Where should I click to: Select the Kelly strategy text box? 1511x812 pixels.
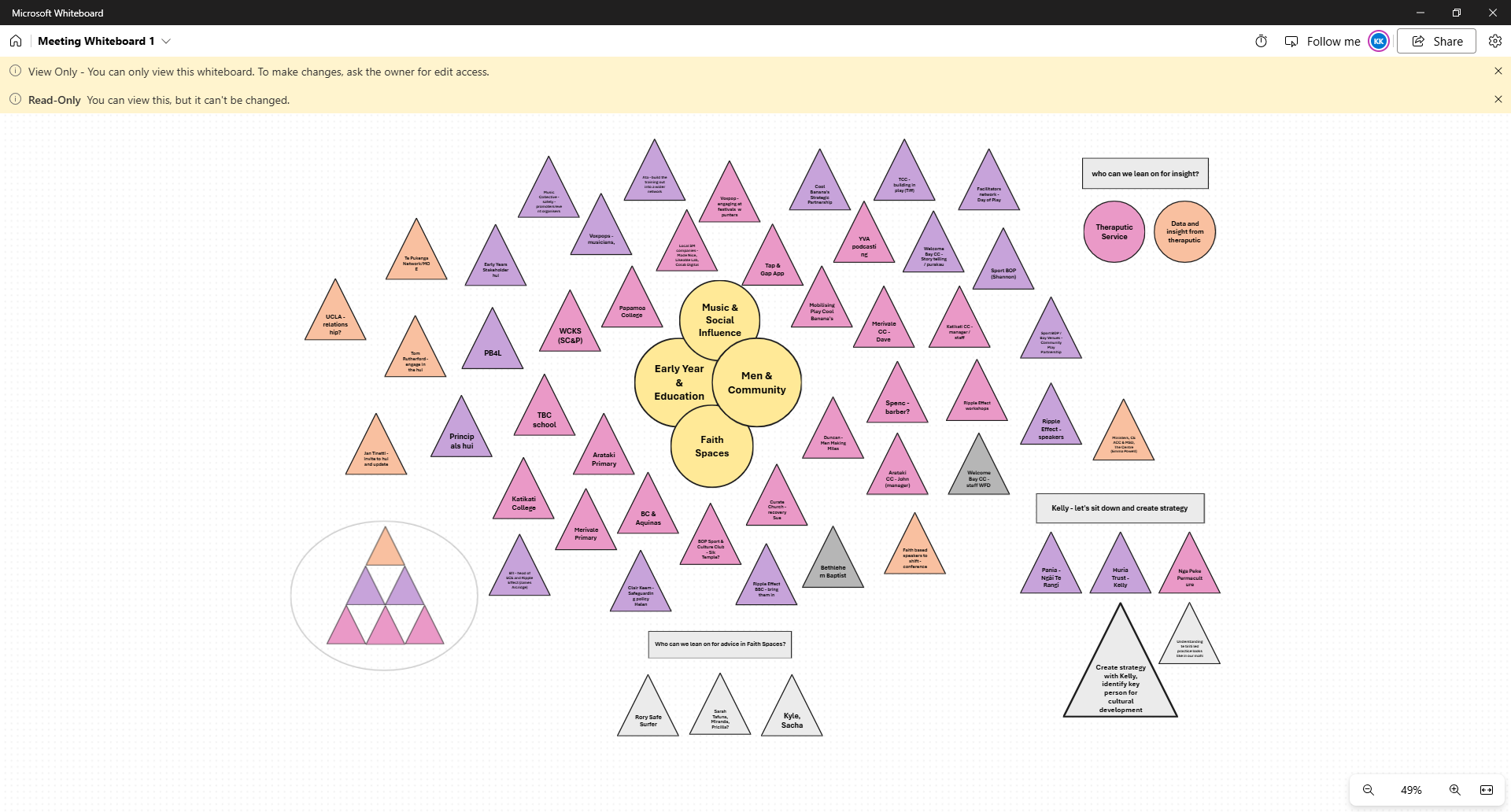(x=1120, y=508)
